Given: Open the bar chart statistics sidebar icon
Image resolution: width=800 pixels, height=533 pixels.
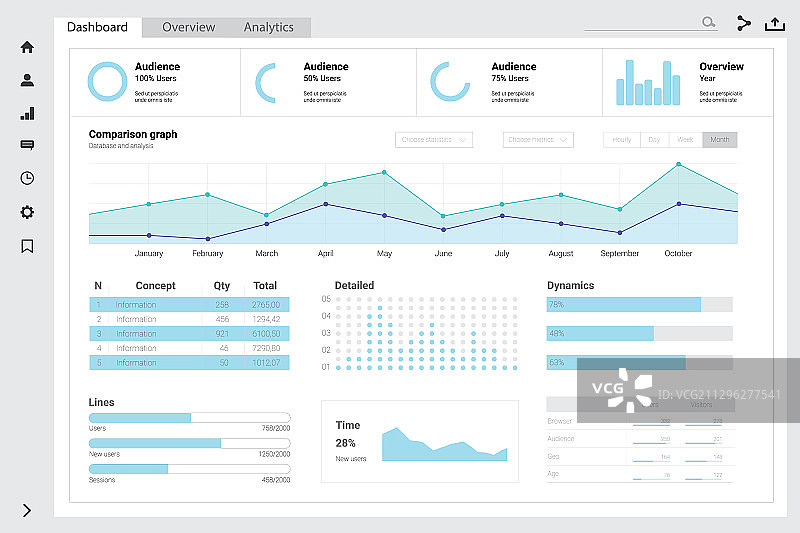Looking at the screenshot, I should pos(27,114).
